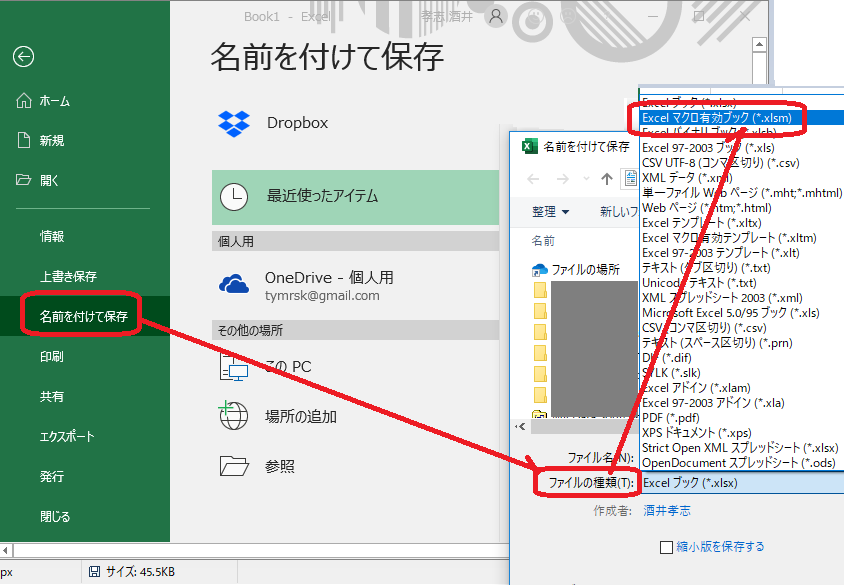Click the Dropbox logo icon
Screen dimensions: 844x586
[x=234, y=123]
